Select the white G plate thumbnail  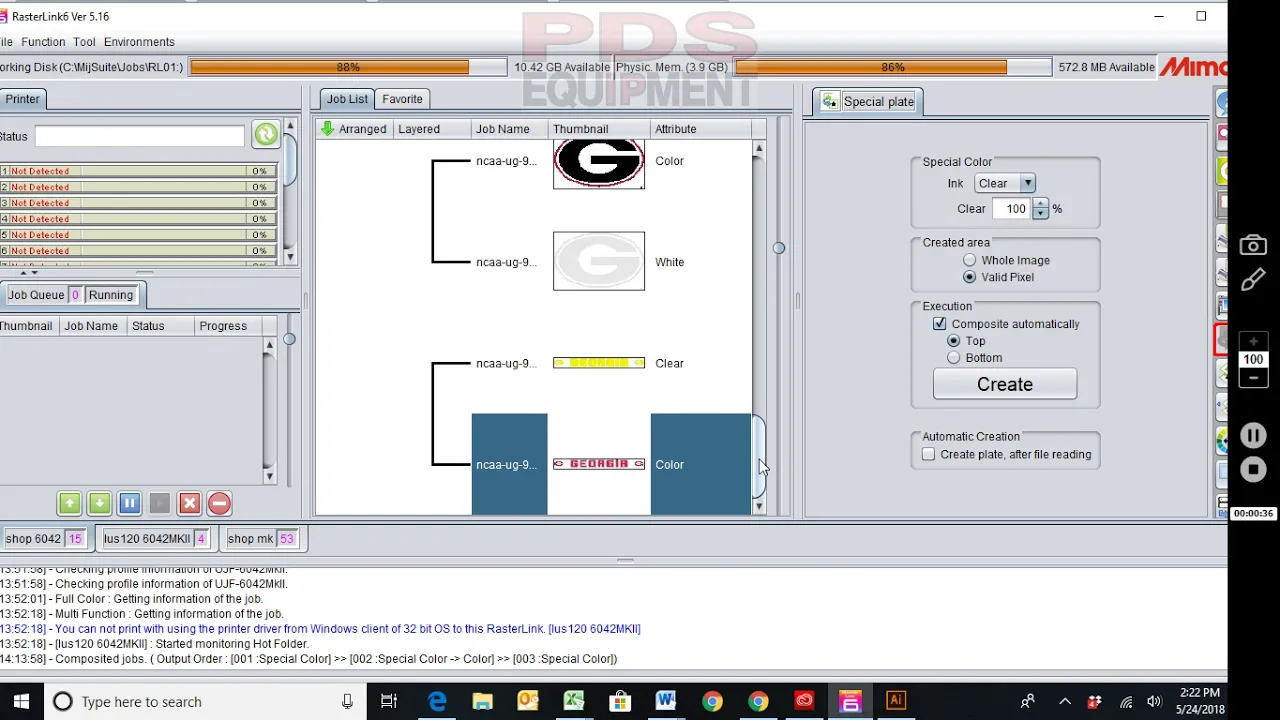(599, 261)
